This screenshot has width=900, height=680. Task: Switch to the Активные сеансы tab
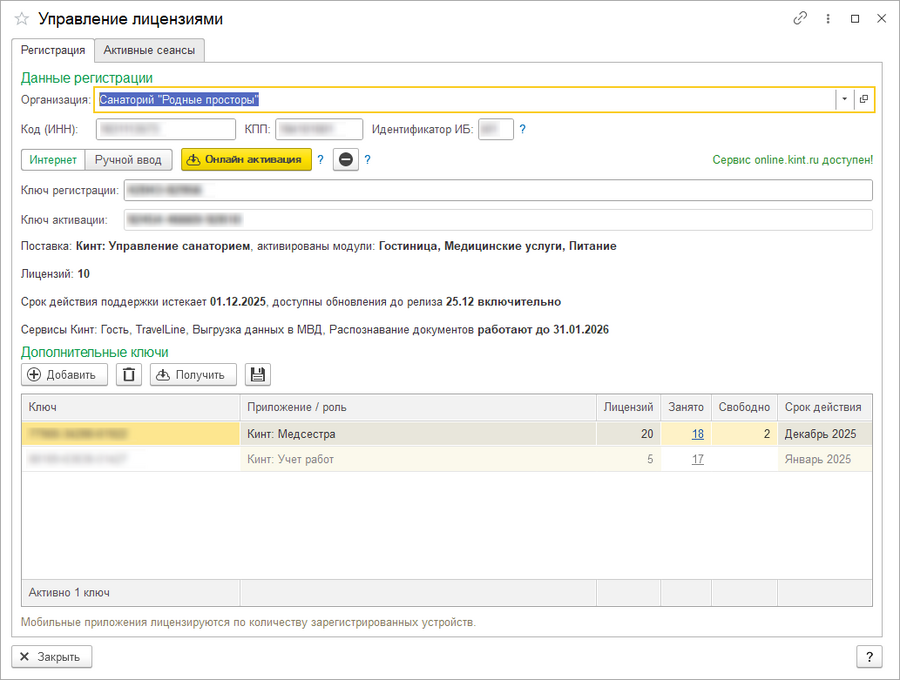(151, 50)
